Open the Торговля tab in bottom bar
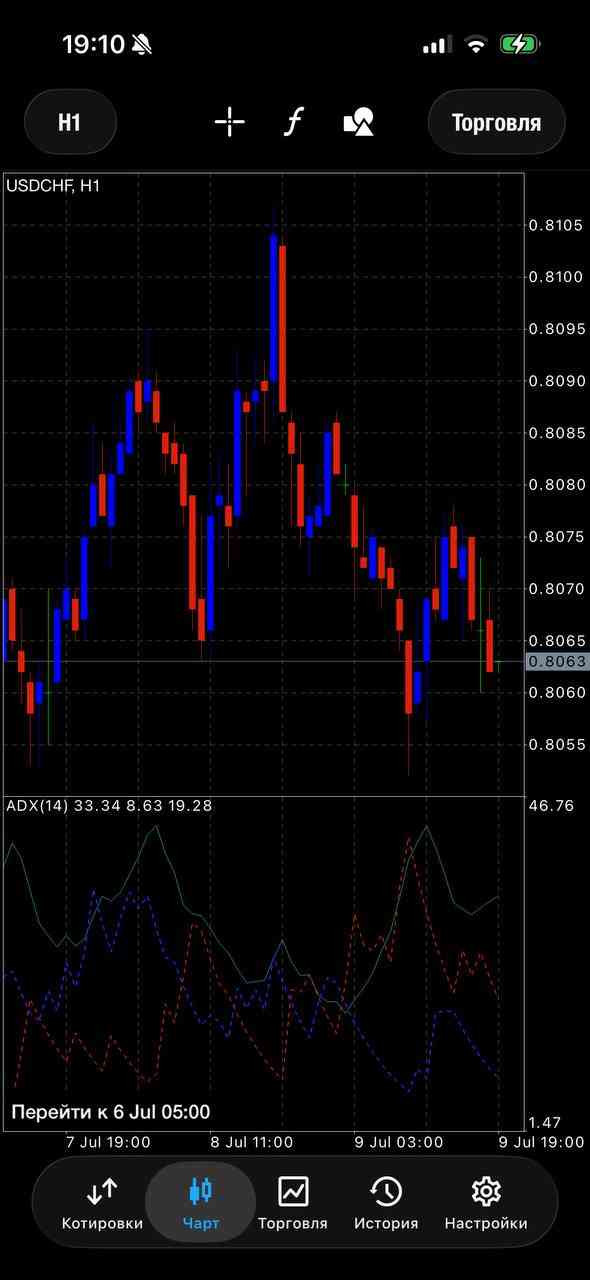Screen dimensions: 590x1280 point(293,1203)
